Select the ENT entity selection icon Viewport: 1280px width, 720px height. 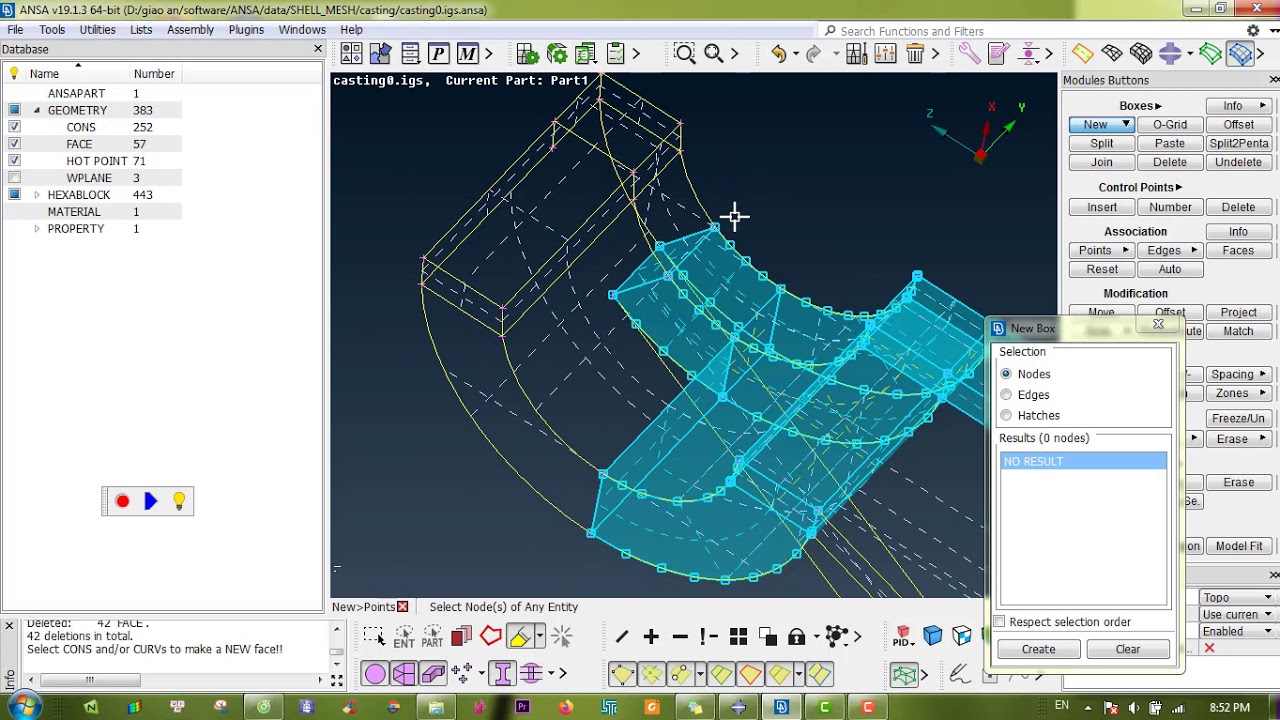click(404, 636)
